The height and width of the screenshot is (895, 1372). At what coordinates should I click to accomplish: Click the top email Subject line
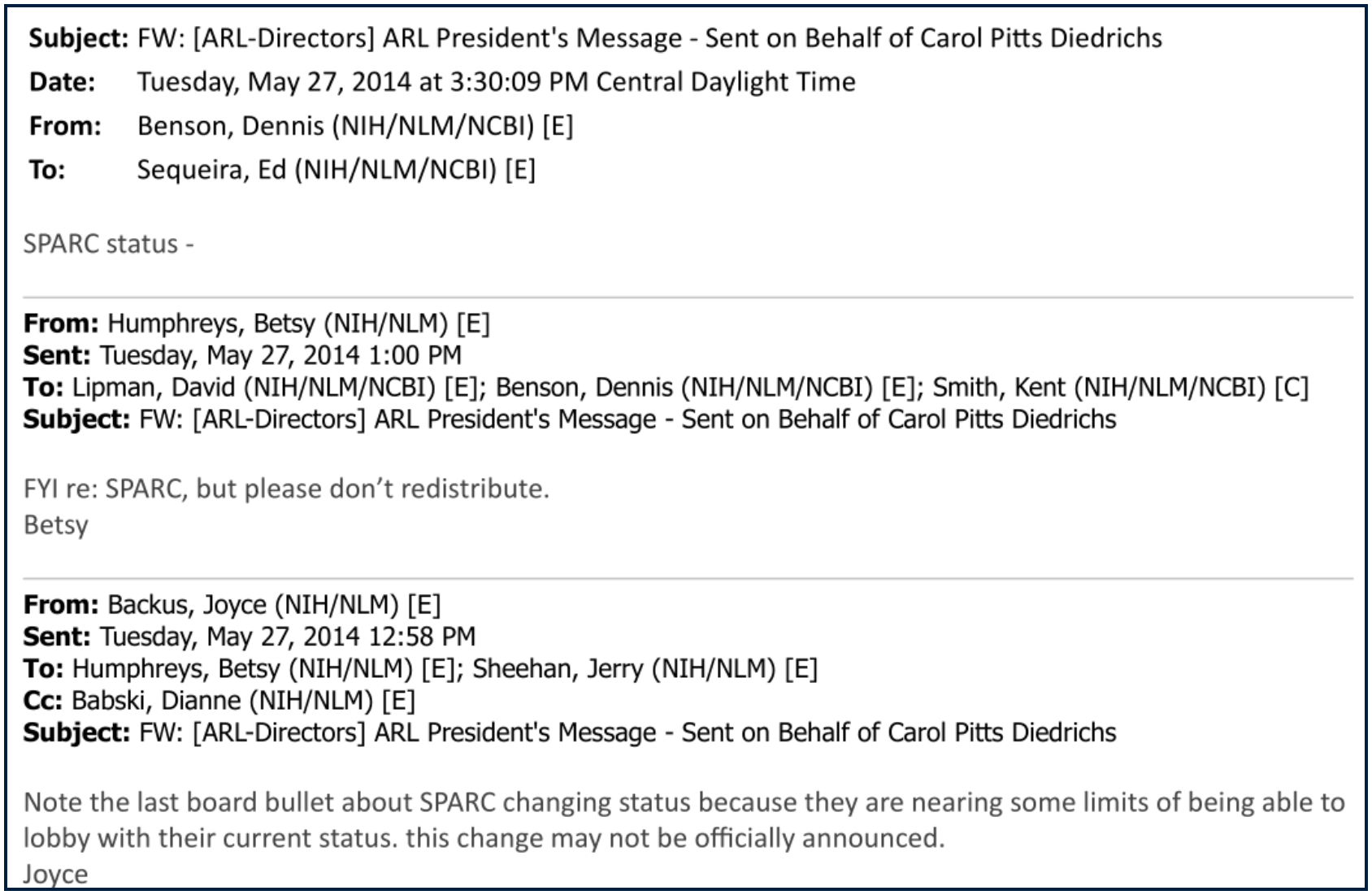595,38
